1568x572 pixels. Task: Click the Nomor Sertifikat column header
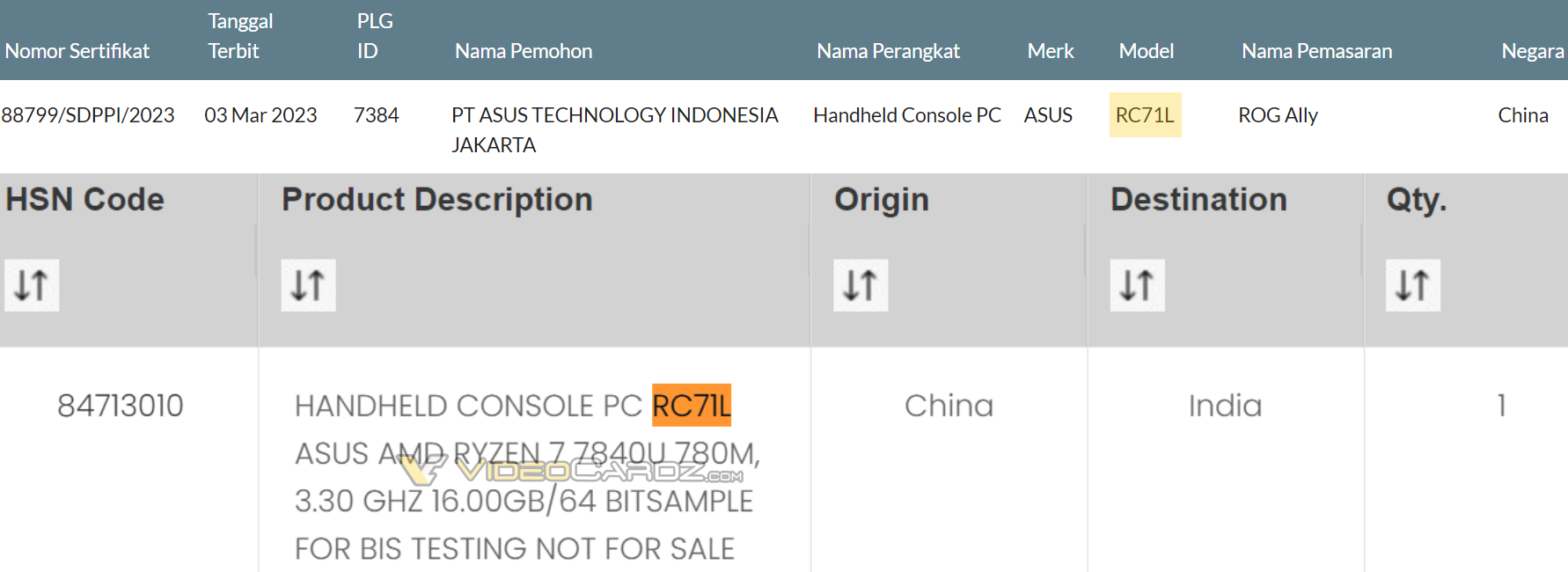[x=77, y=50]
